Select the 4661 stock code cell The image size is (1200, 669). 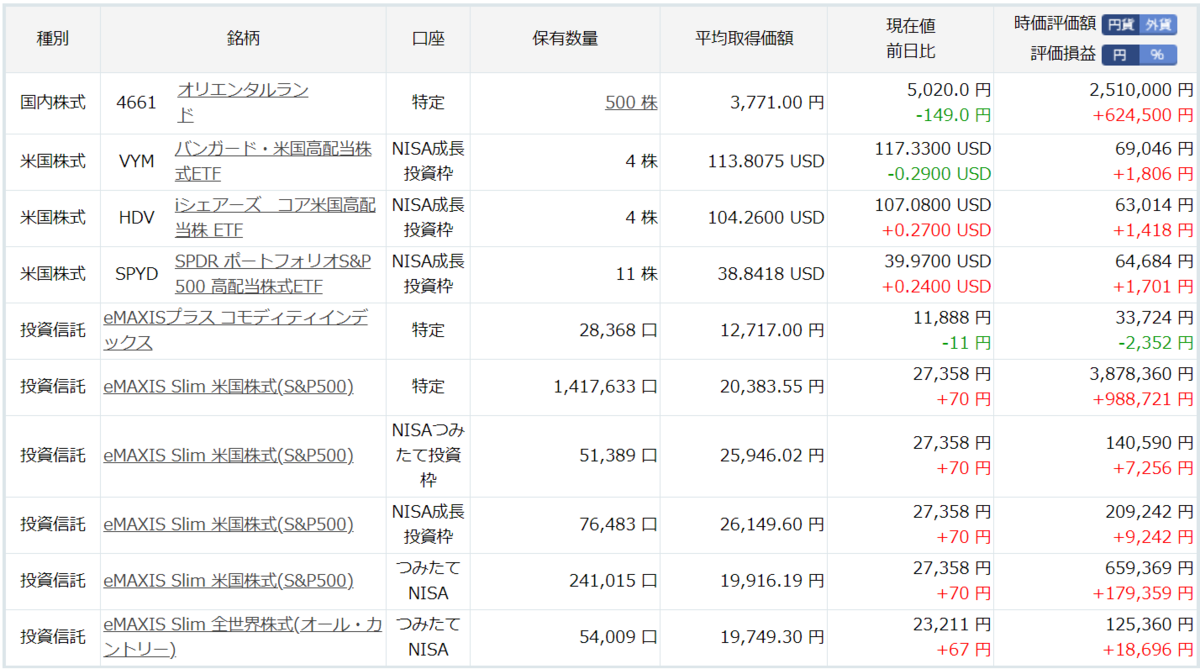[x=136, y=102]
